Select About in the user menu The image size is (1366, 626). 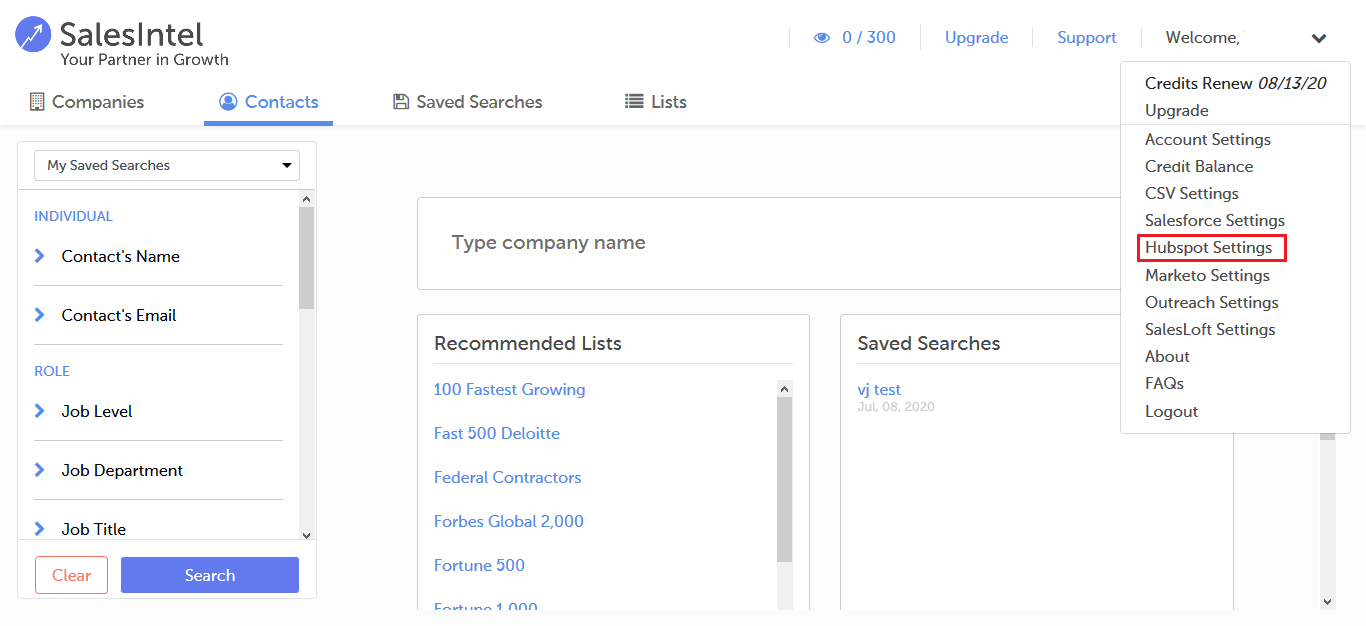[x=1167, y=357]
